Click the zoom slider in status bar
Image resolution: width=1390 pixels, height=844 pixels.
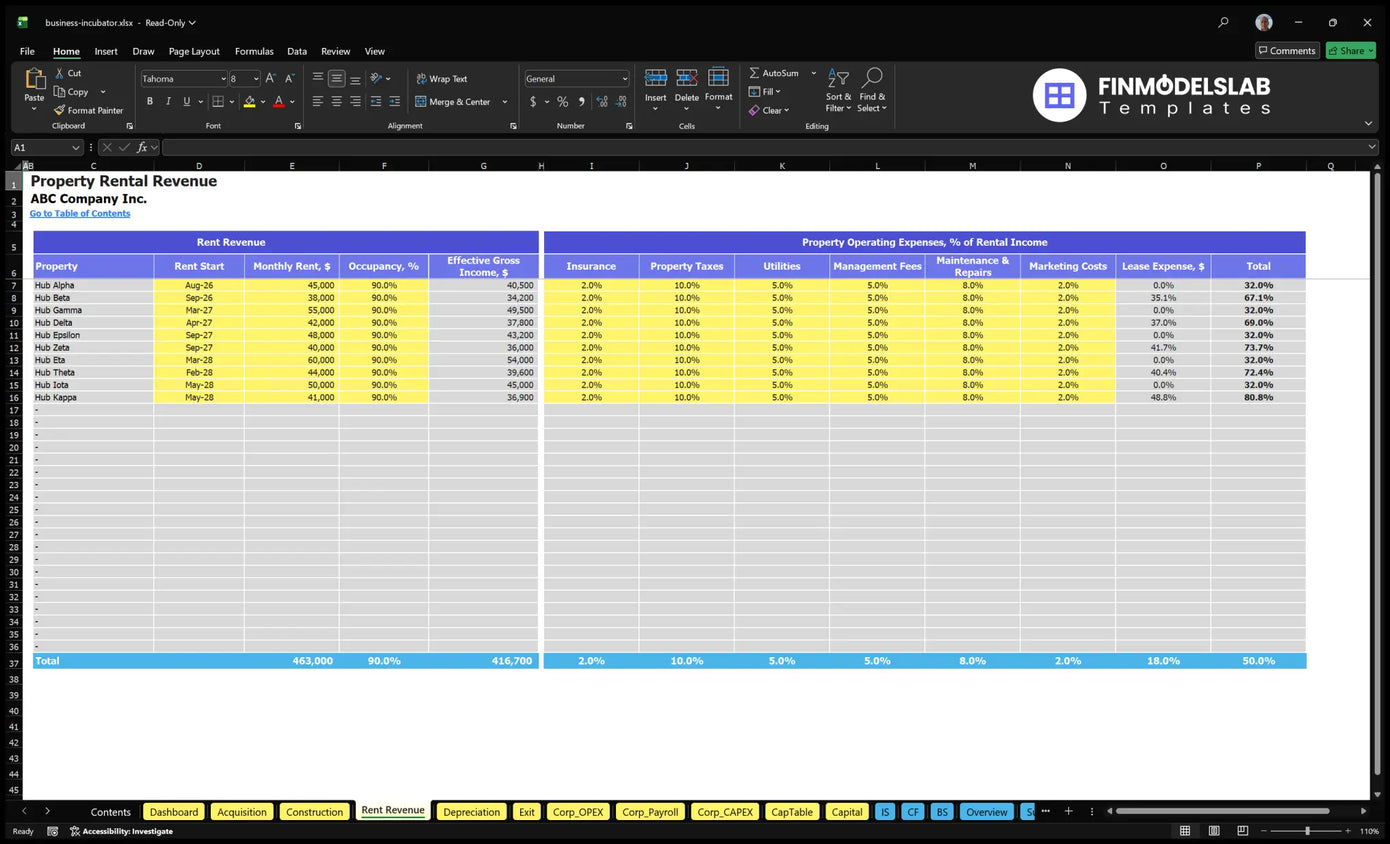1307,831
